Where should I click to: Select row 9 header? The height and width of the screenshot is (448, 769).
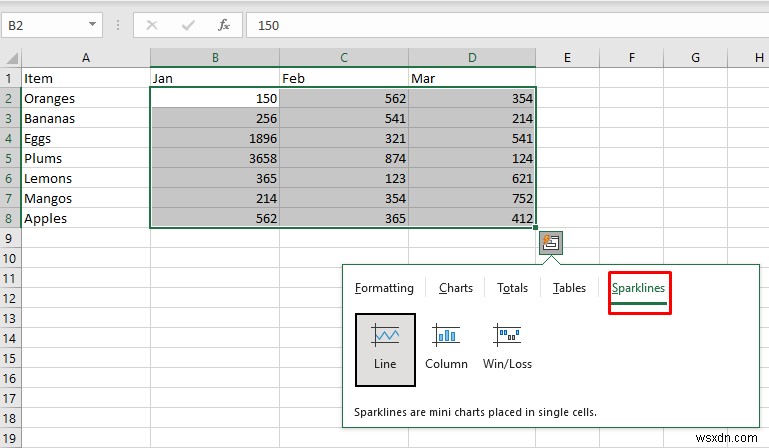10,238
